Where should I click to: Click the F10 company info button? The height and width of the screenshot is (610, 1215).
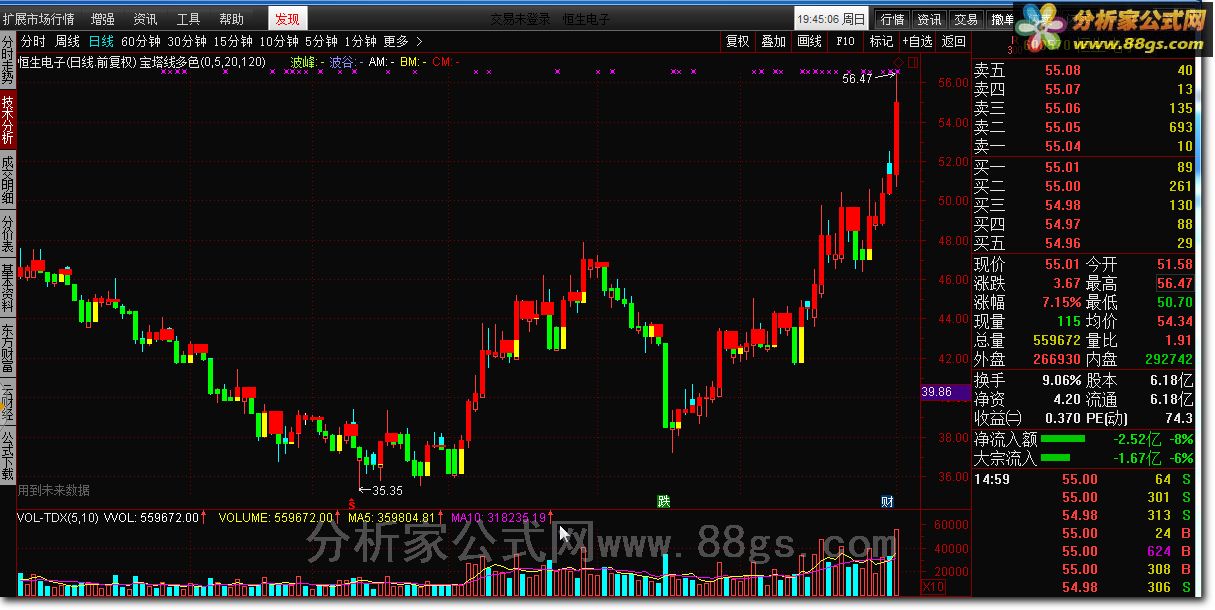pos(845,41)
